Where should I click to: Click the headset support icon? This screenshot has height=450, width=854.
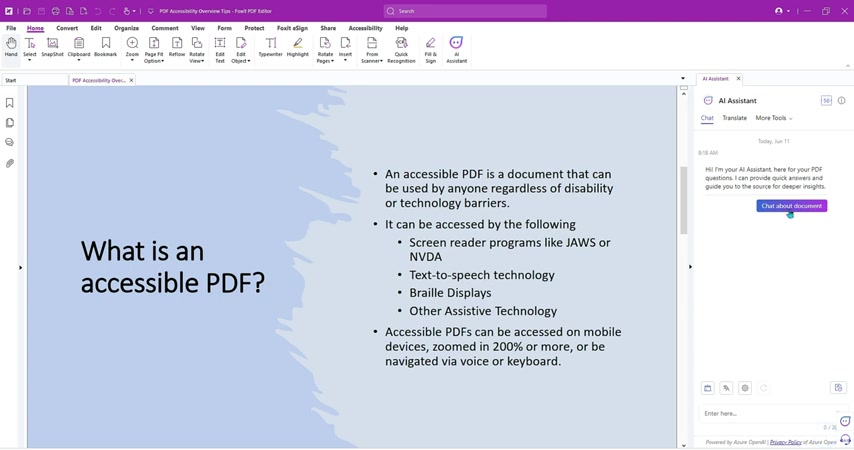pos(845,439)
